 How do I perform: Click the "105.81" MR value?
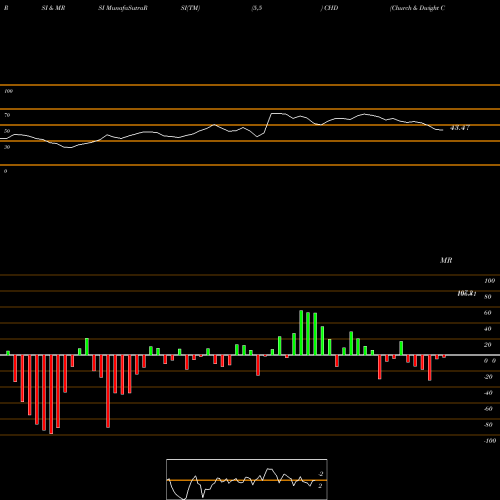coord(467,294)
